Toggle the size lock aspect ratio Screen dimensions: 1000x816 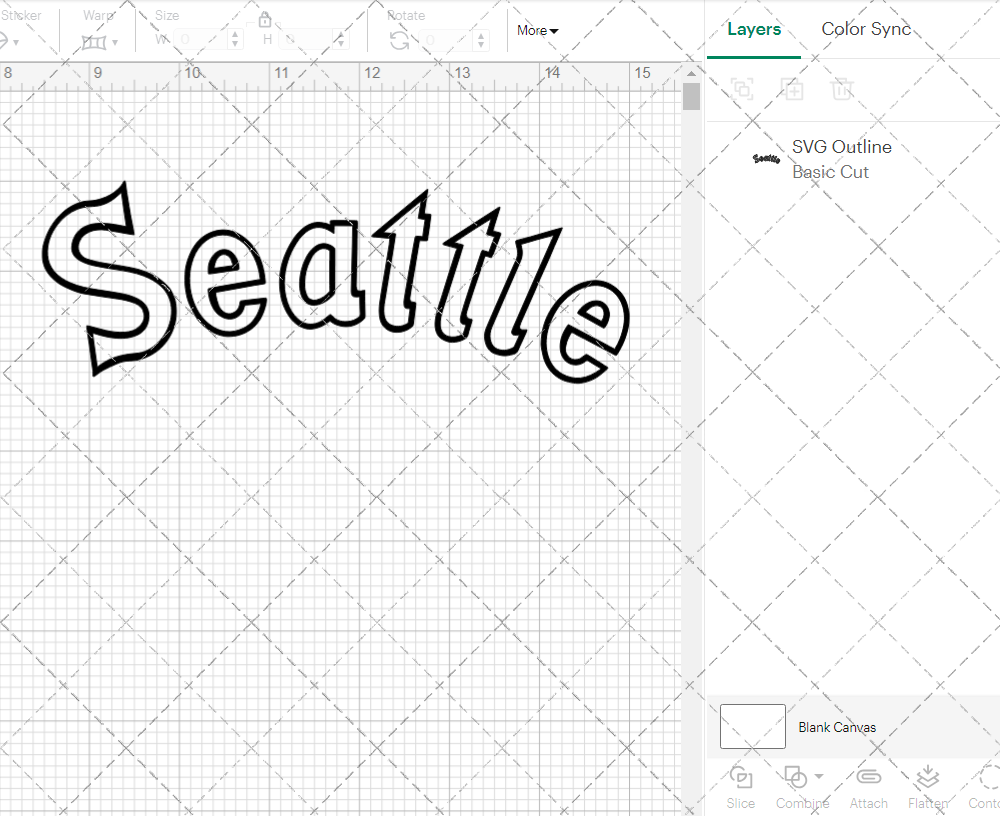[266, 20]
